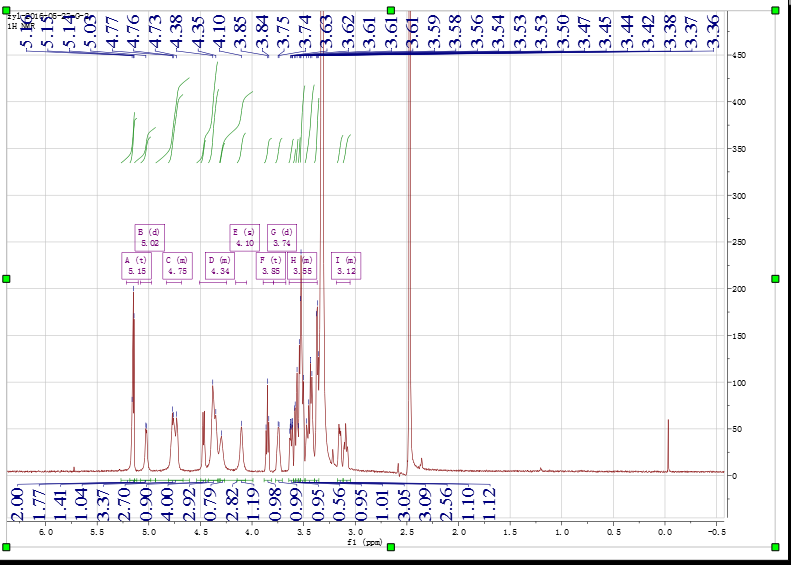Click the 5.5 ppm axis tick label

point(97,532)
